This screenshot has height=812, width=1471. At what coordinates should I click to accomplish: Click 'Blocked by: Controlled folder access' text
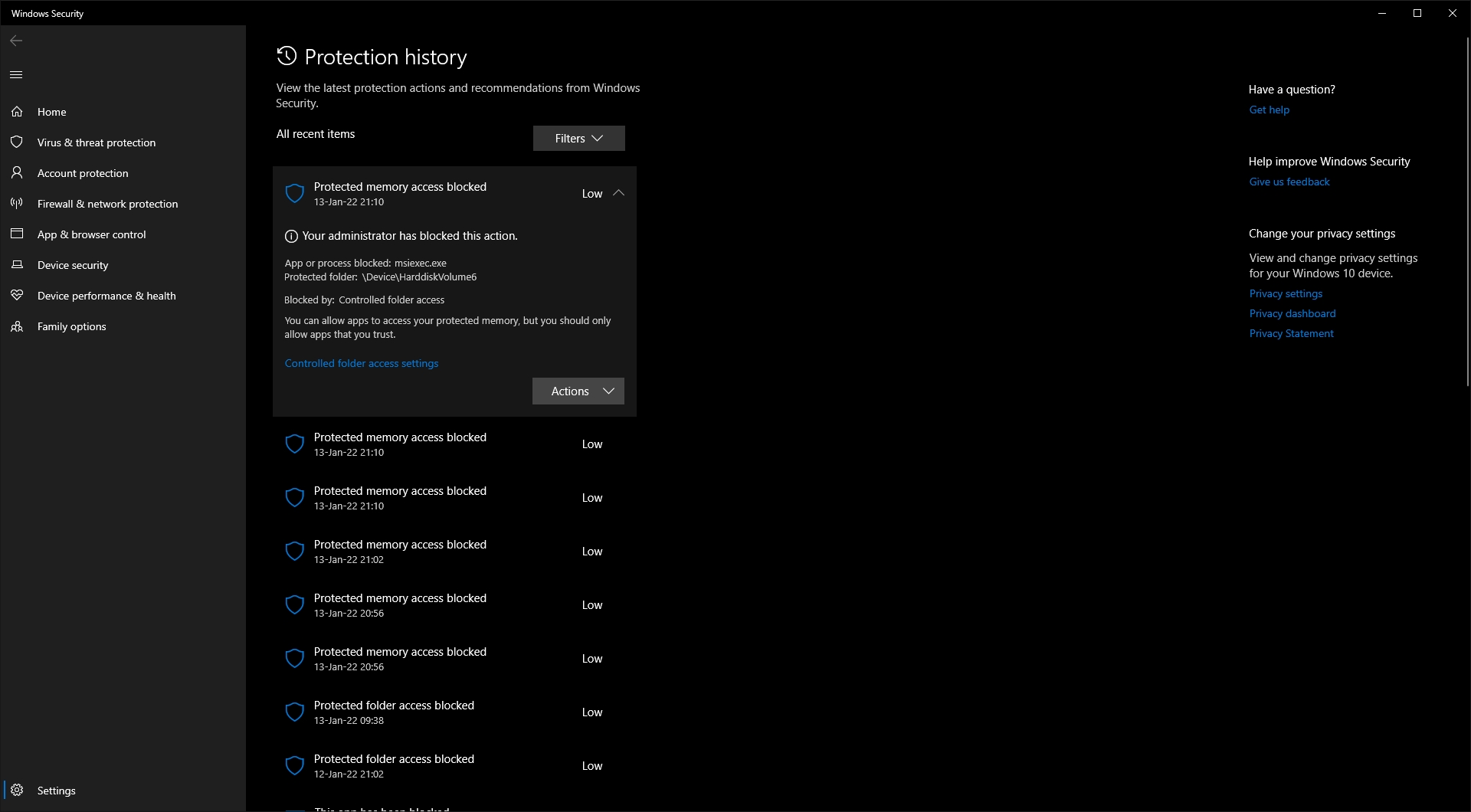[x=365, y=300]
